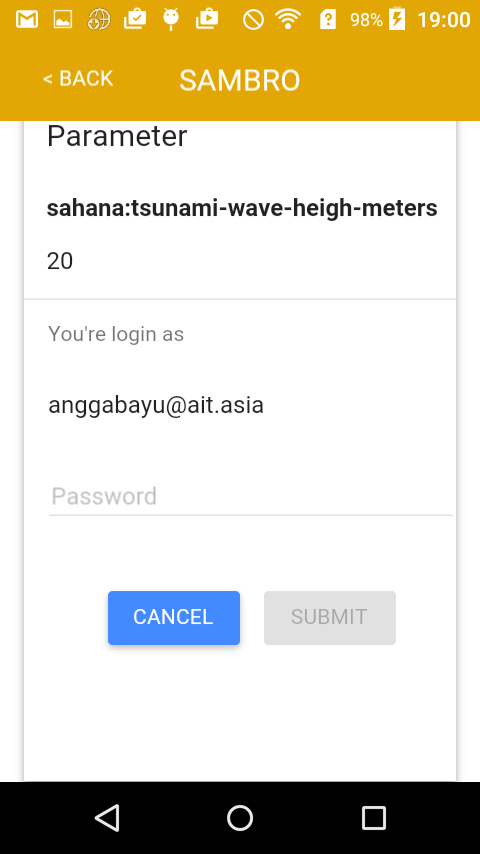This screenshot has height=854, width=480.
Task: Click the greyed SUBMIT button
Action: pos(330,618)
